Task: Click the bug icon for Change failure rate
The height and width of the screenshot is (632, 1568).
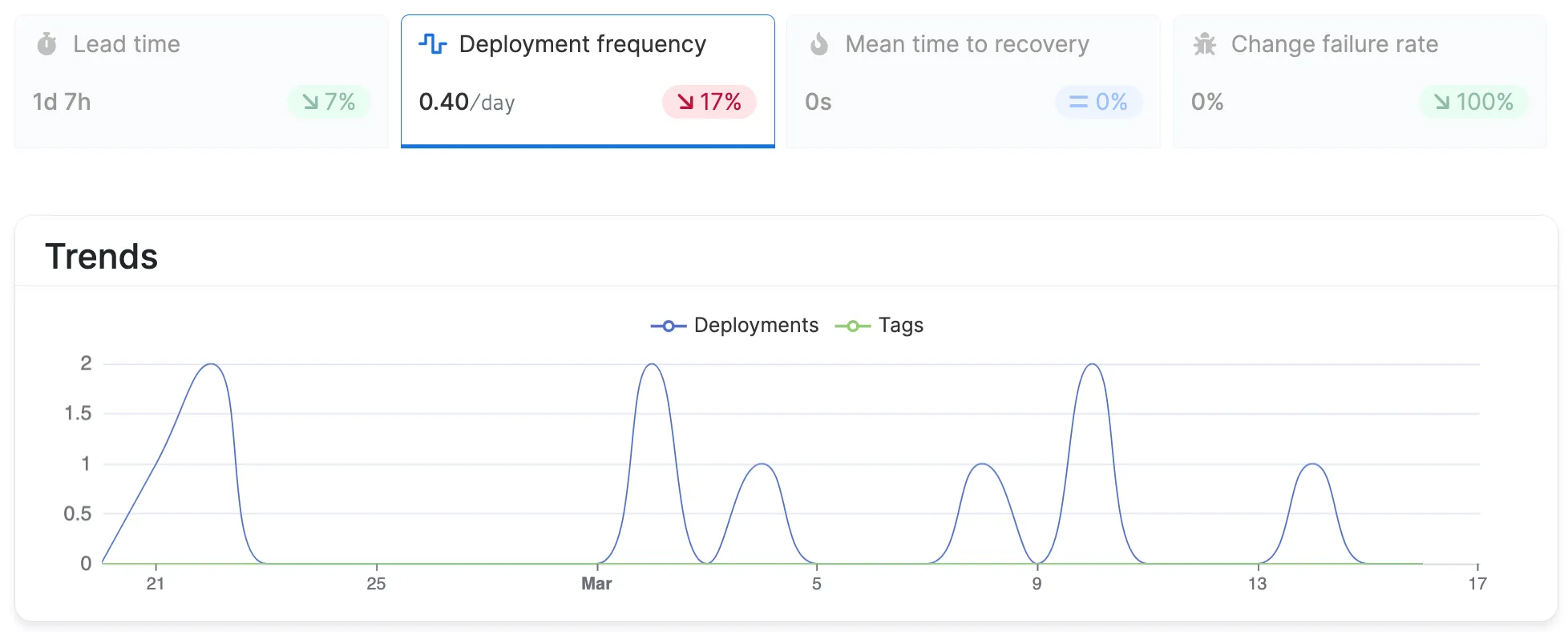Action: pyautogui.click(x=1205, y=44)
